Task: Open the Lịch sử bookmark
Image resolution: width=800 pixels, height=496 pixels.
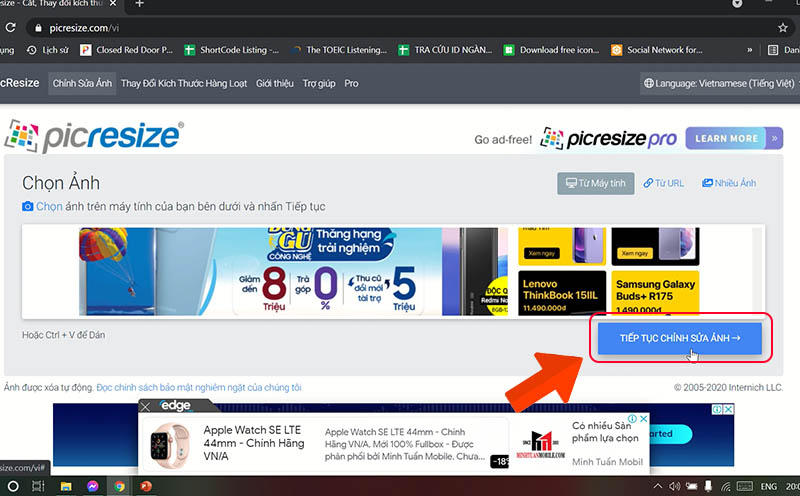Action: tap(47, 50)
